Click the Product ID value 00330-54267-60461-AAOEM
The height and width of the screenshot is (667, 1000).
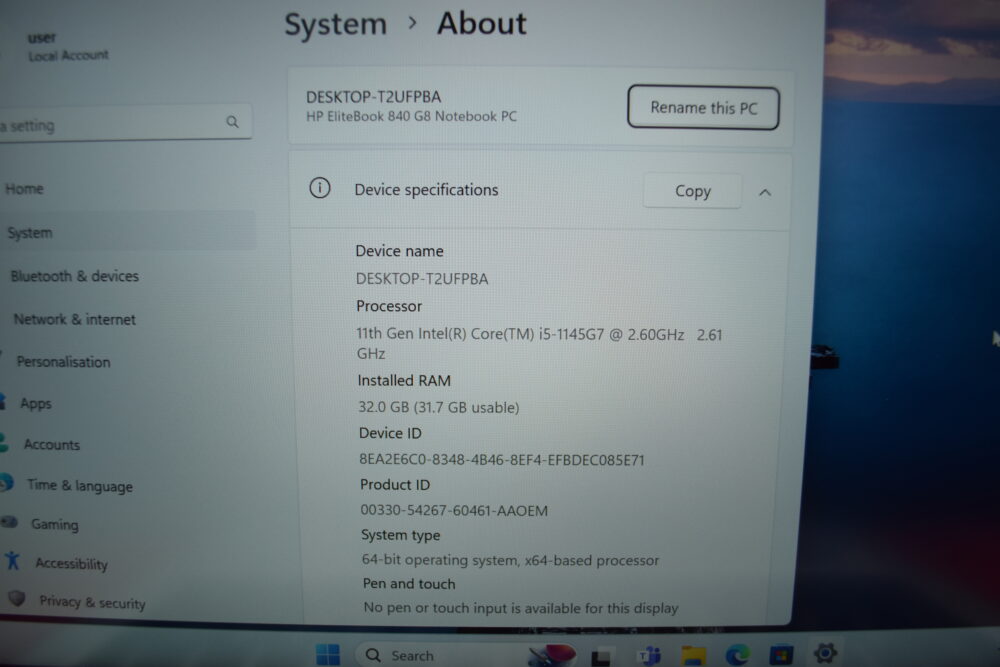click(454, 510)
